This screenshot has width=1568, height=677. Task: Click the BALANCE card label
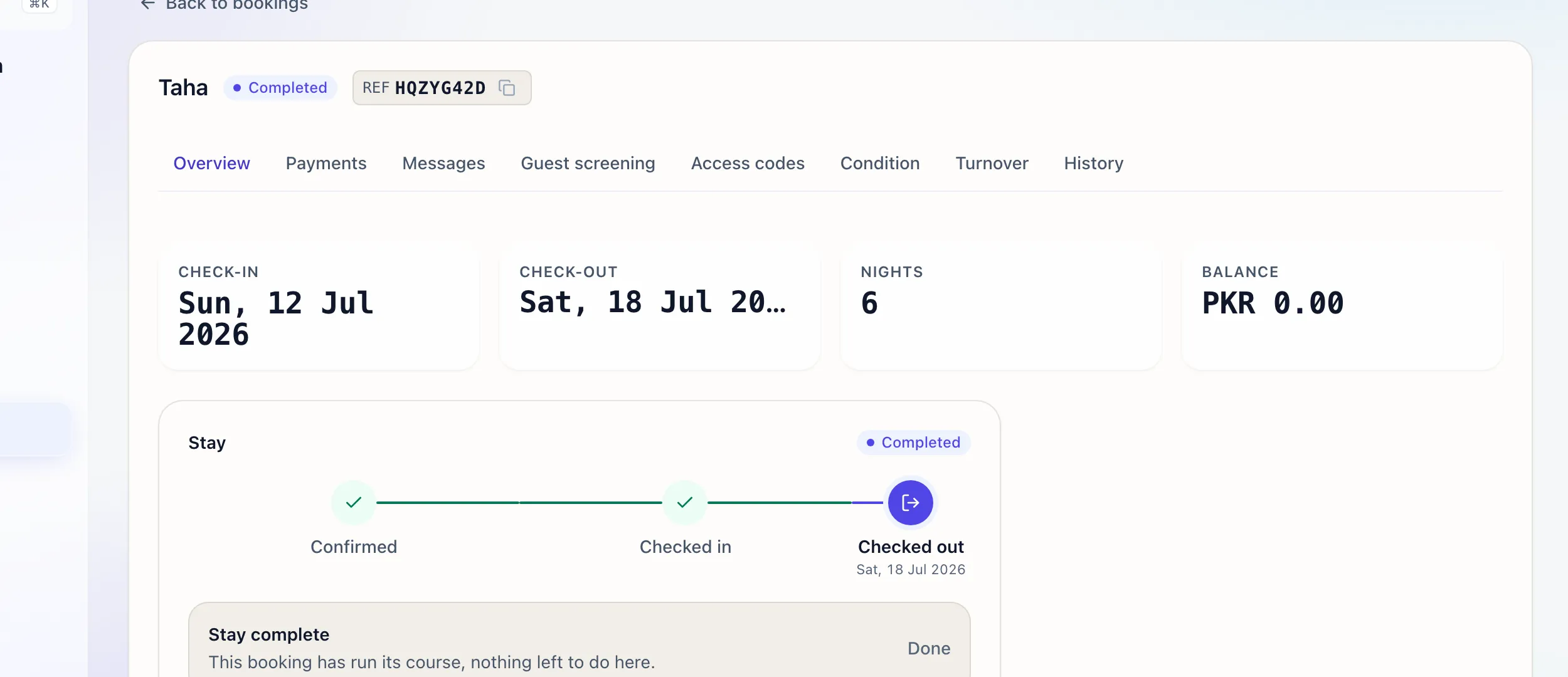tap(1240, 272)
